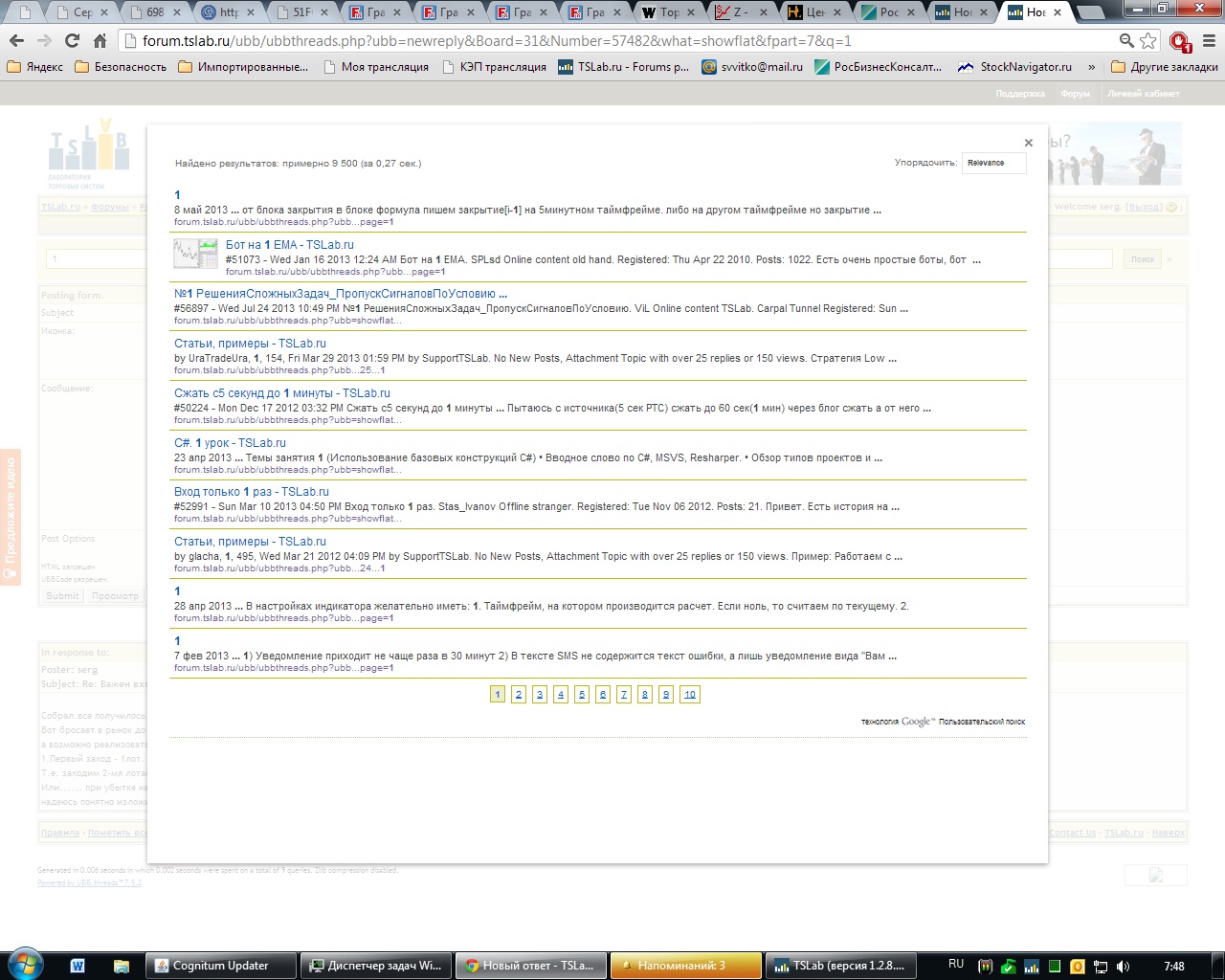Image resolution: width=1225 pixels, height=980 pixels.
Task: Open result C#. 1 урок - TSLab.ru
Action: tap(230, 443)
